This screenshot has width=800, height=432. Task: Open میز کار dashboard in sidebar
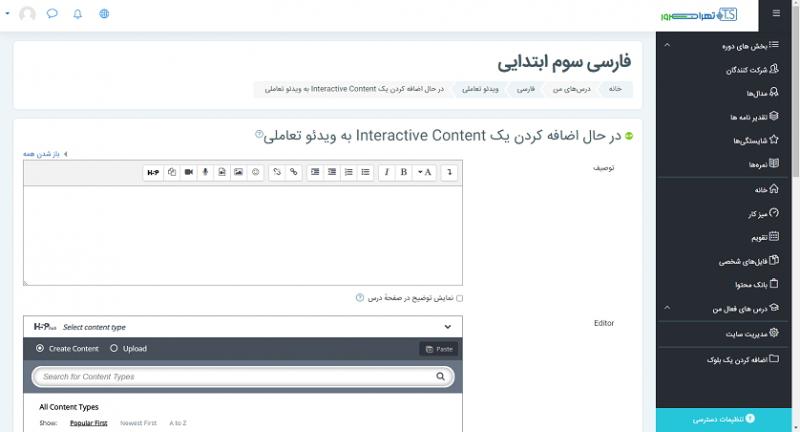coord(763,213)
